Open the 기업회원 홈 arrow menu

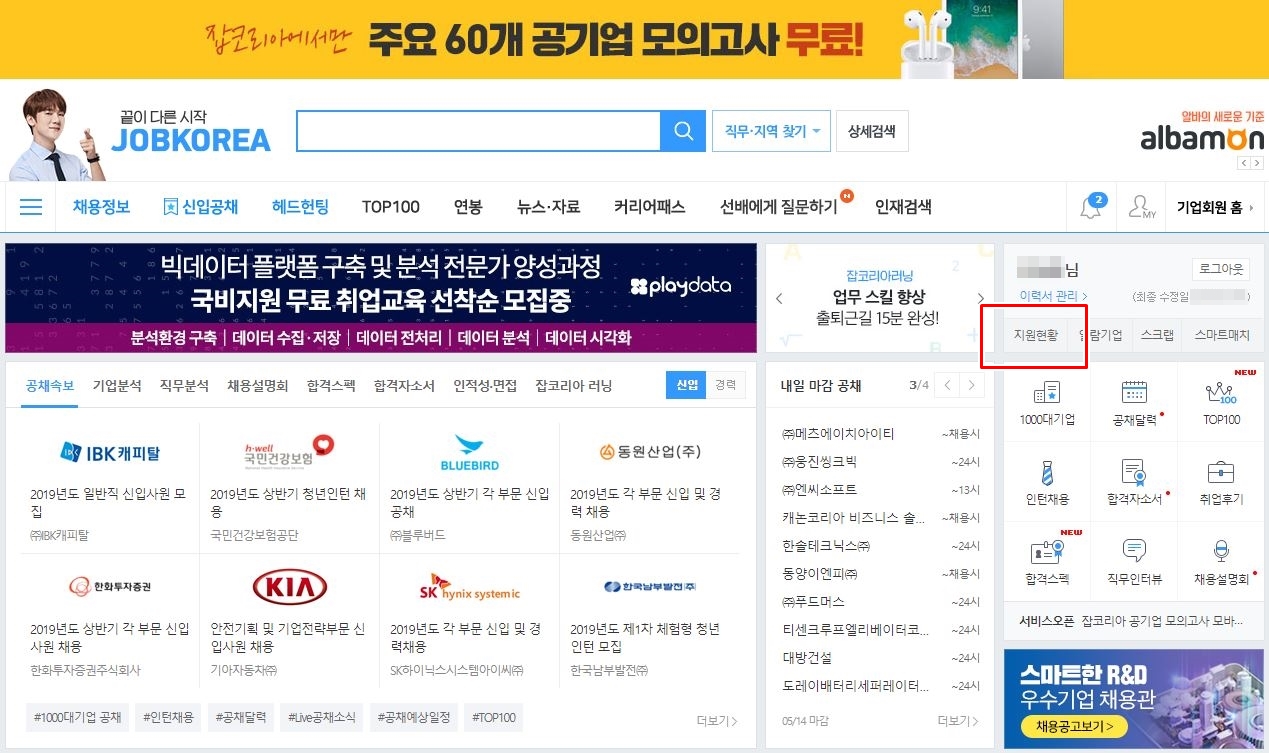click(1215, 208)
